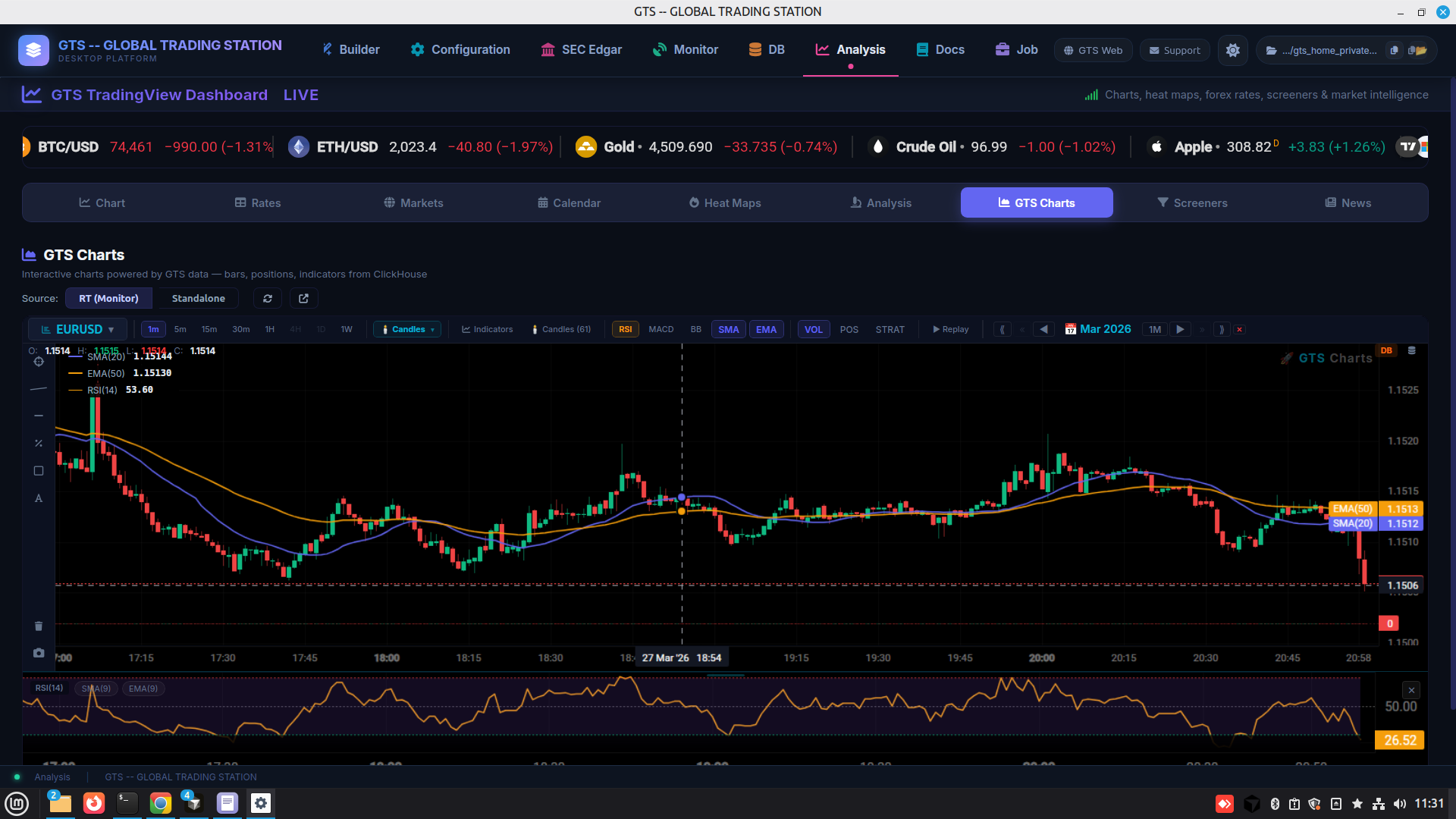Click the Ethereum icon in the ticker
The image size is (1456, 819).
(299, 146)
